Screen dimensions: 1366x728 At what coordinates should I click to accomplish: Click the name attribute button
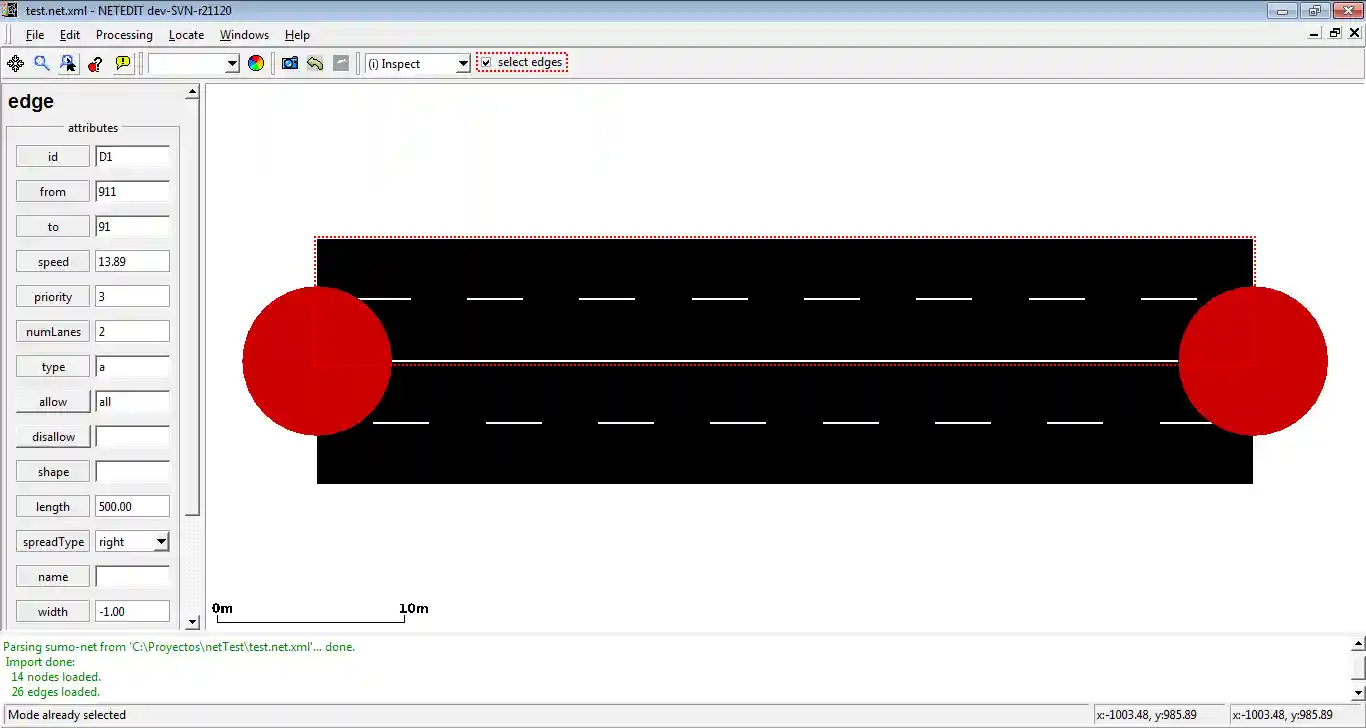(53, 576)
